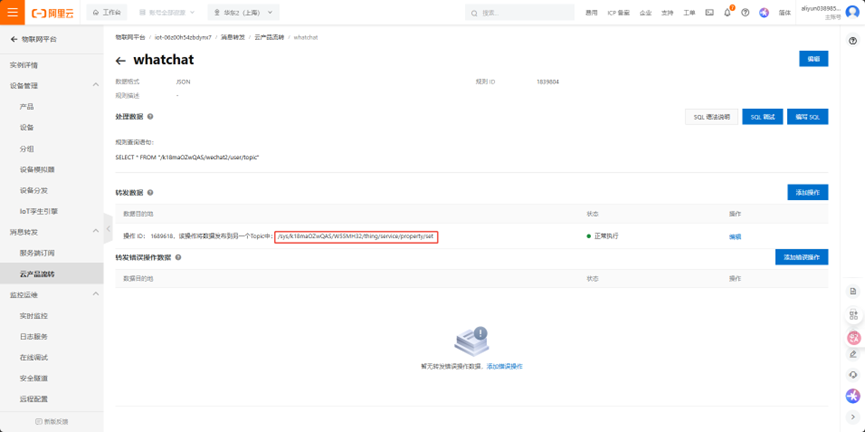Image resolution: width=865 pixels, height=432 pixels.
Task: Open the notifications bell icon
Action: [727, 13]
